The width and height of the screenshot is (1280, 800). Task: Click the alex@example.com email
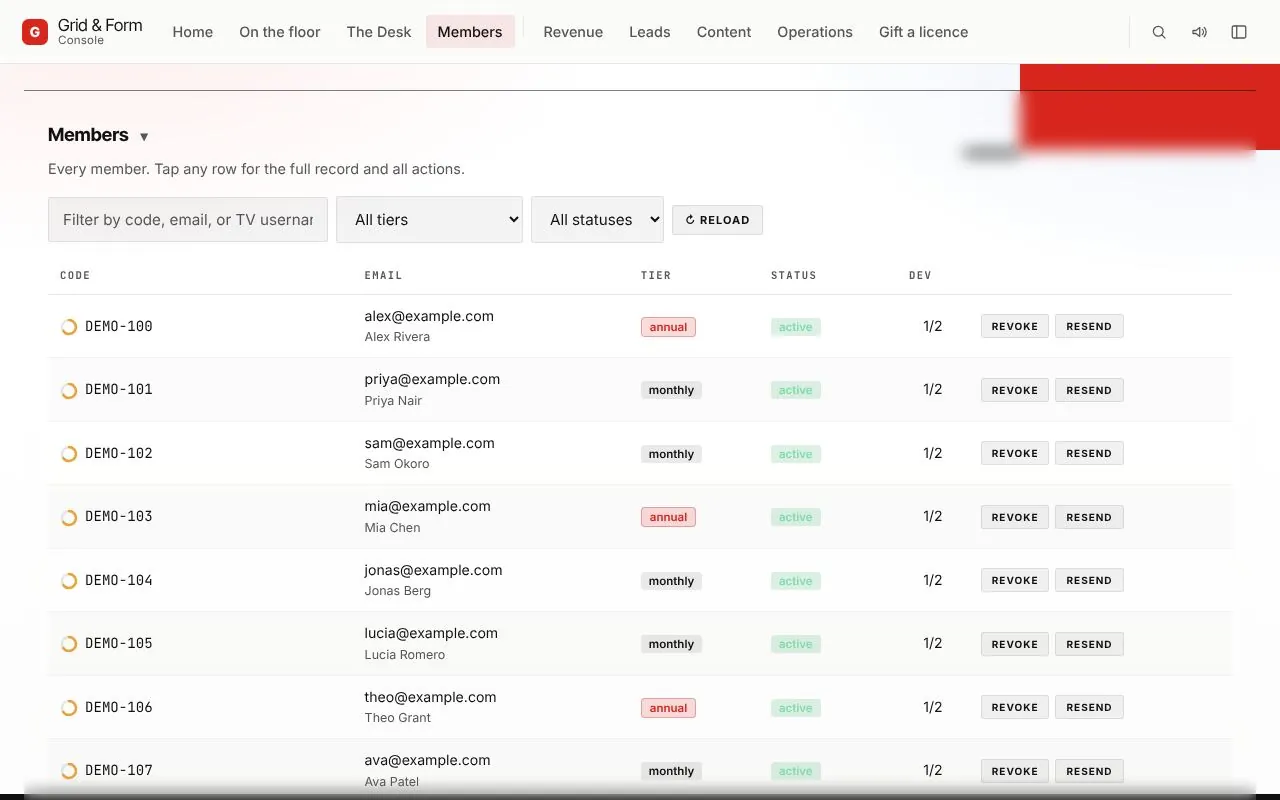429,316
